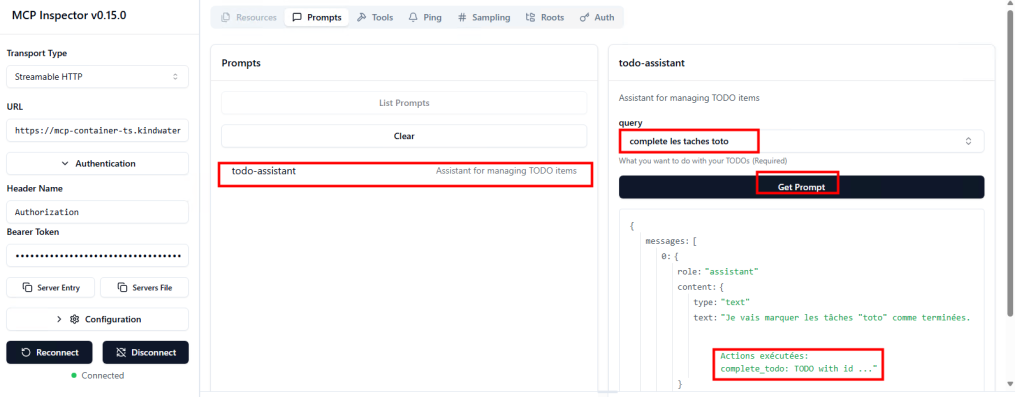The width and height of the screenshot is (1024, 397).
Task: Click the Authentication chevron icon
Action: [x=65, y=163]
